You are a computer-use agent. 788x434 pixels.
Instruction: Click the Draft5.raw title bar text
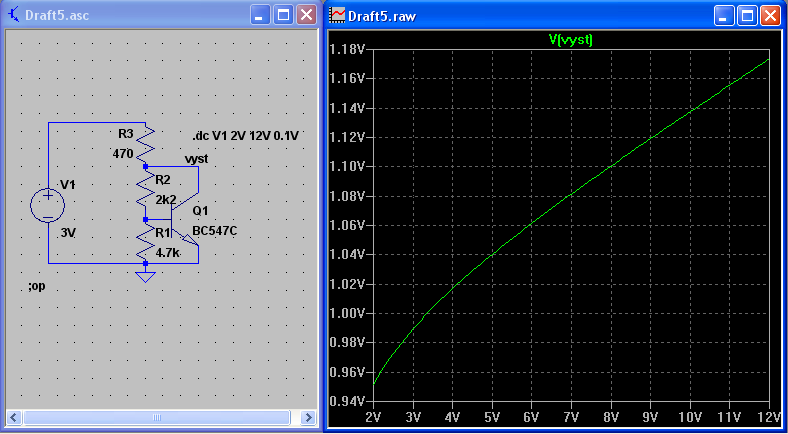381,17
